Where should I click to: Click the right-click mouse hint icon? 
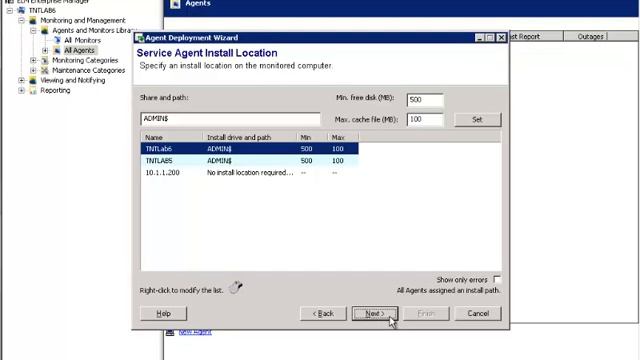pos(236,287)
